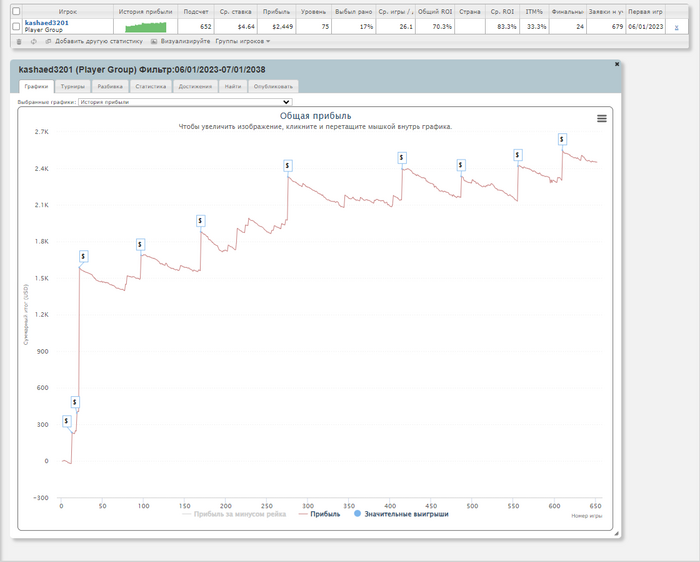Expand the Группы игроков dropdown
Screen dimensions: 700x562
[243, 41]
